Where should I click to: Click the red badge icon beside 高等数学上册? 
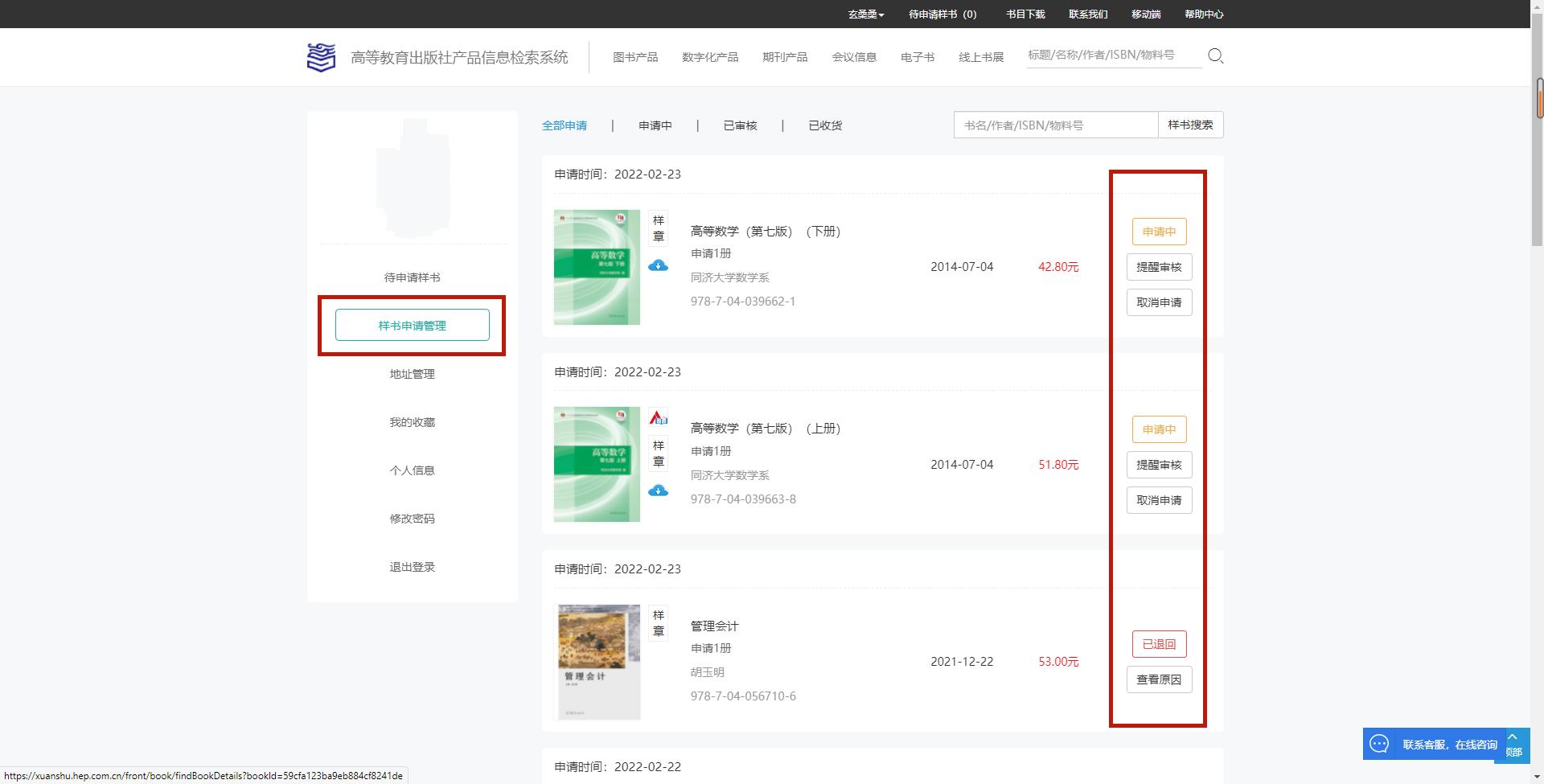[x=658, y=417]
